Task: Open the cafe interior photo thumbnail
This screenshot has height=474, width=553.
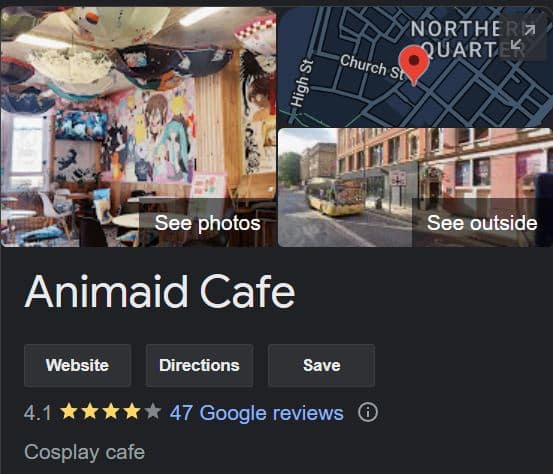Action: (x=138, y=127)
